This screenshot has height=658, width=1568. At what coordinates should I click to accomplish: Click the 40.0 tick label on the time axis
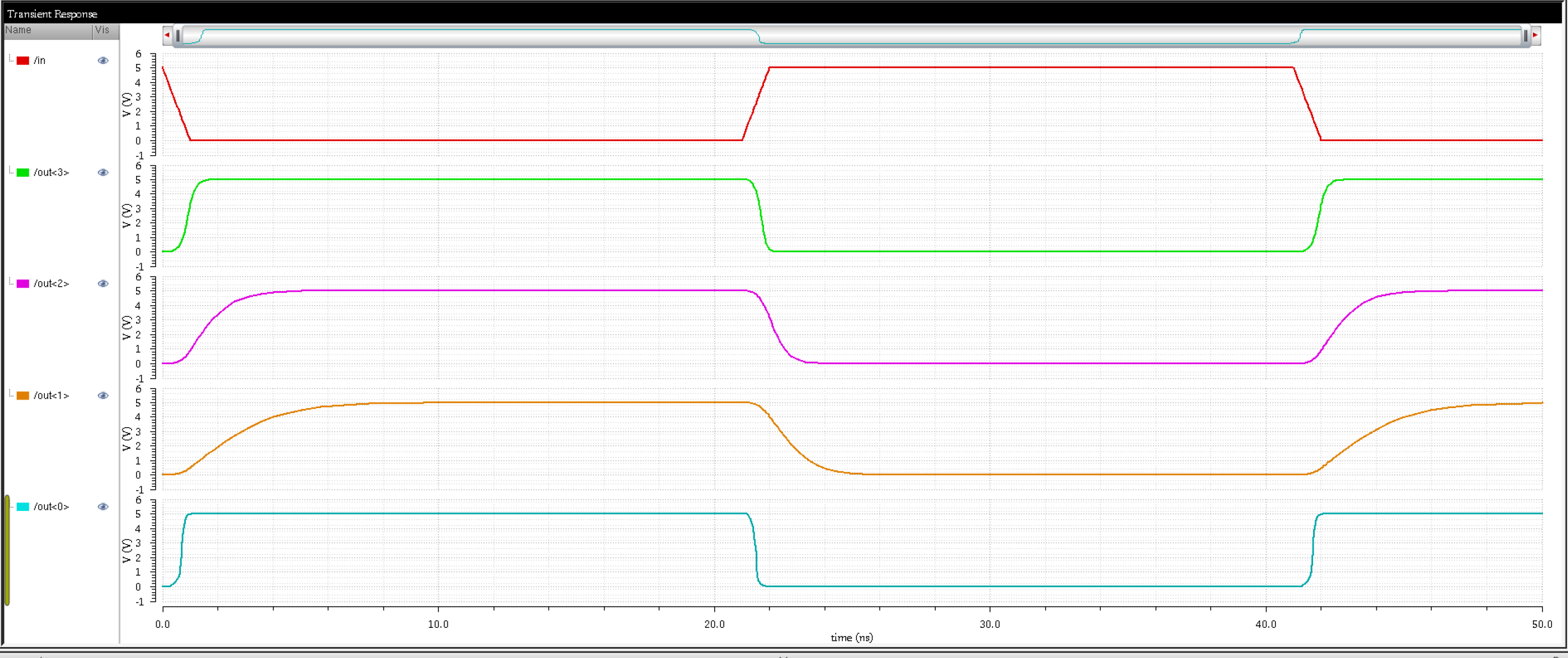coord(1266,624)
